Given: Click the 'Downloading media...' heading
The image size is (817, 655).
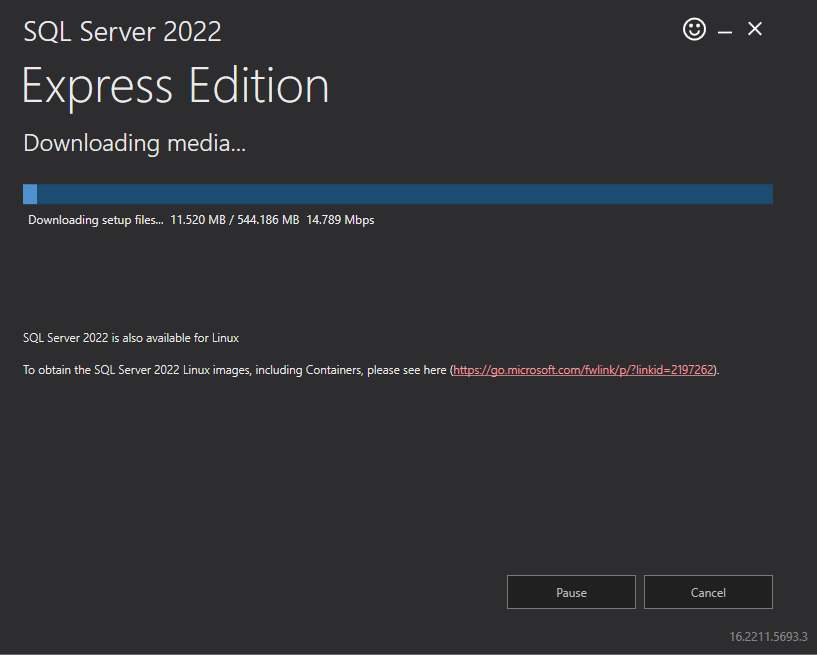Looking at the screenshot, I should tap(134, 143).
